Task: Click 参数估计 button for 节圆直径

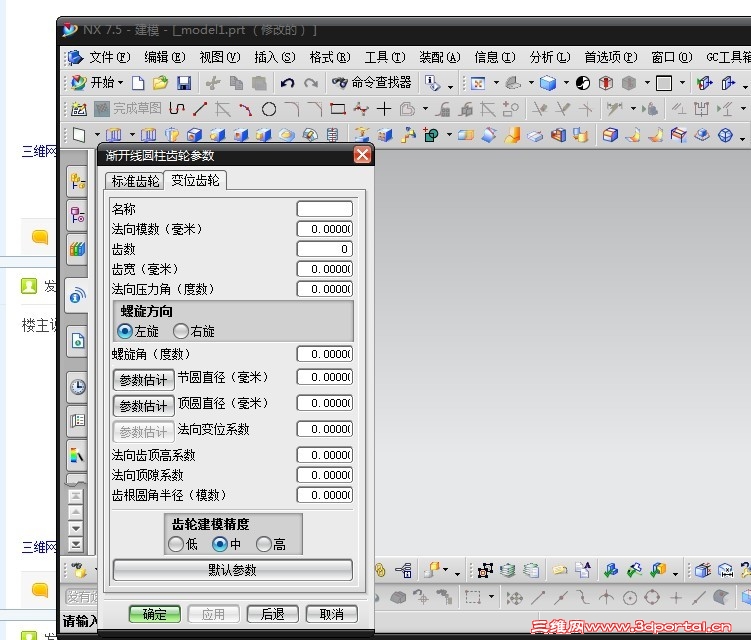Action: 143,380
